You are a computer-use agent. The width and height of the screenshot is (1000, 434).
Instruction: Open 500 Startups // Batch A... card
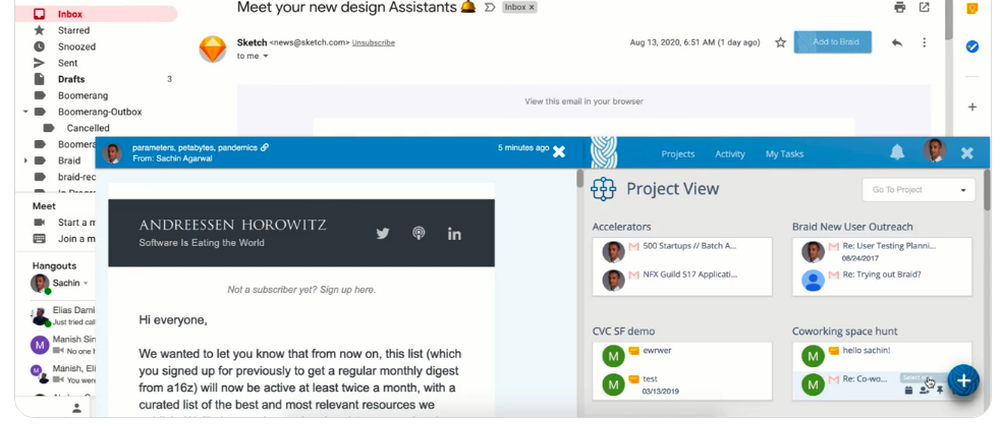tap(682, 250)
